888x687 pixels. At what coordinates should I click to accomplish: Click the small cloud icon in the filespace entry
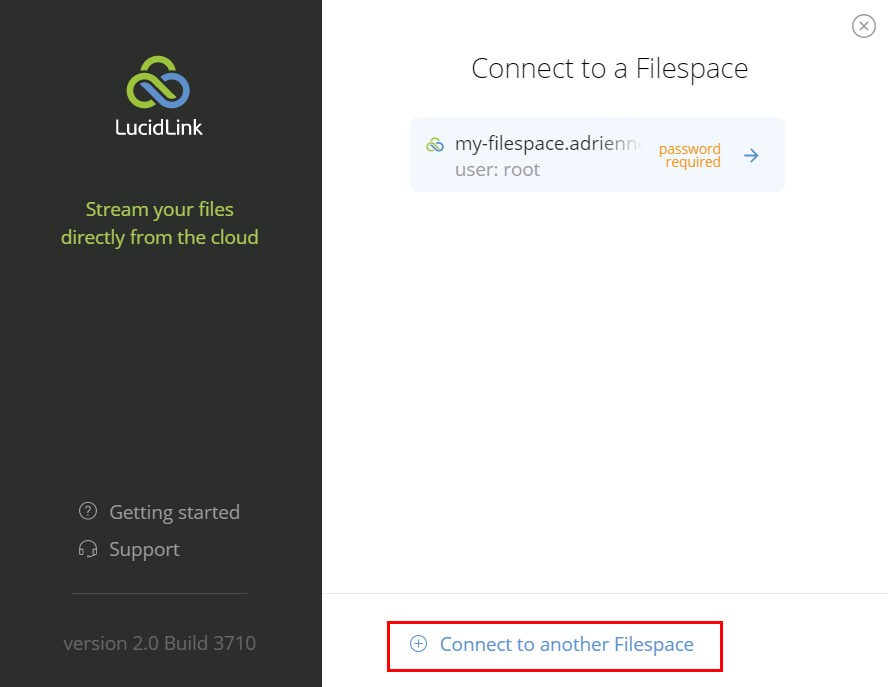click(435, 144)
